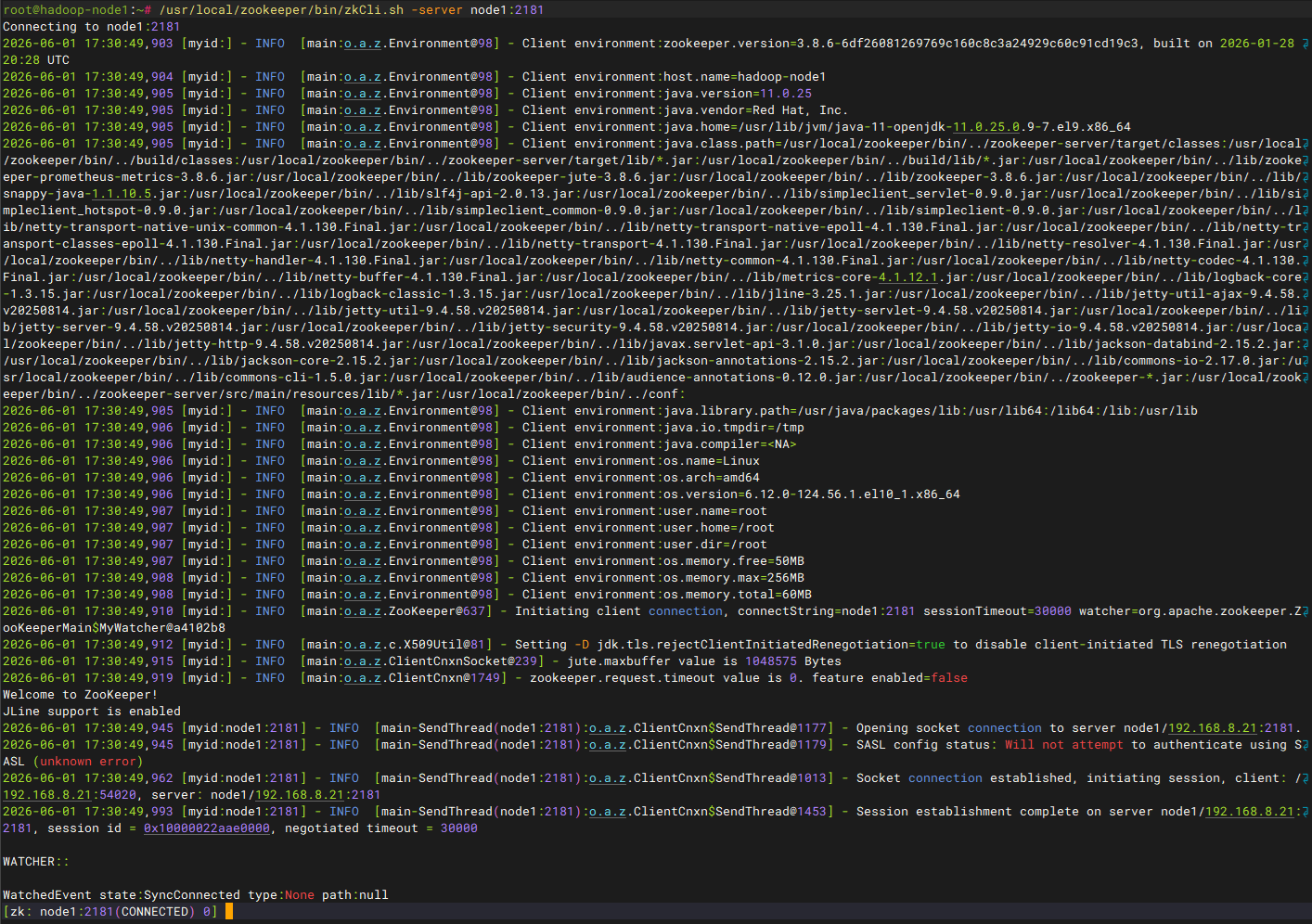Select the 'Welcome to ZooKeeper!' line
1312x924 pixels.
(x=81, y=695)
